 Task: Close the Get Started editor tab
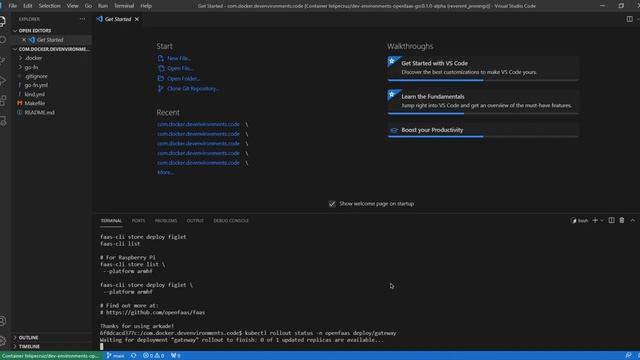click(137, 19)
